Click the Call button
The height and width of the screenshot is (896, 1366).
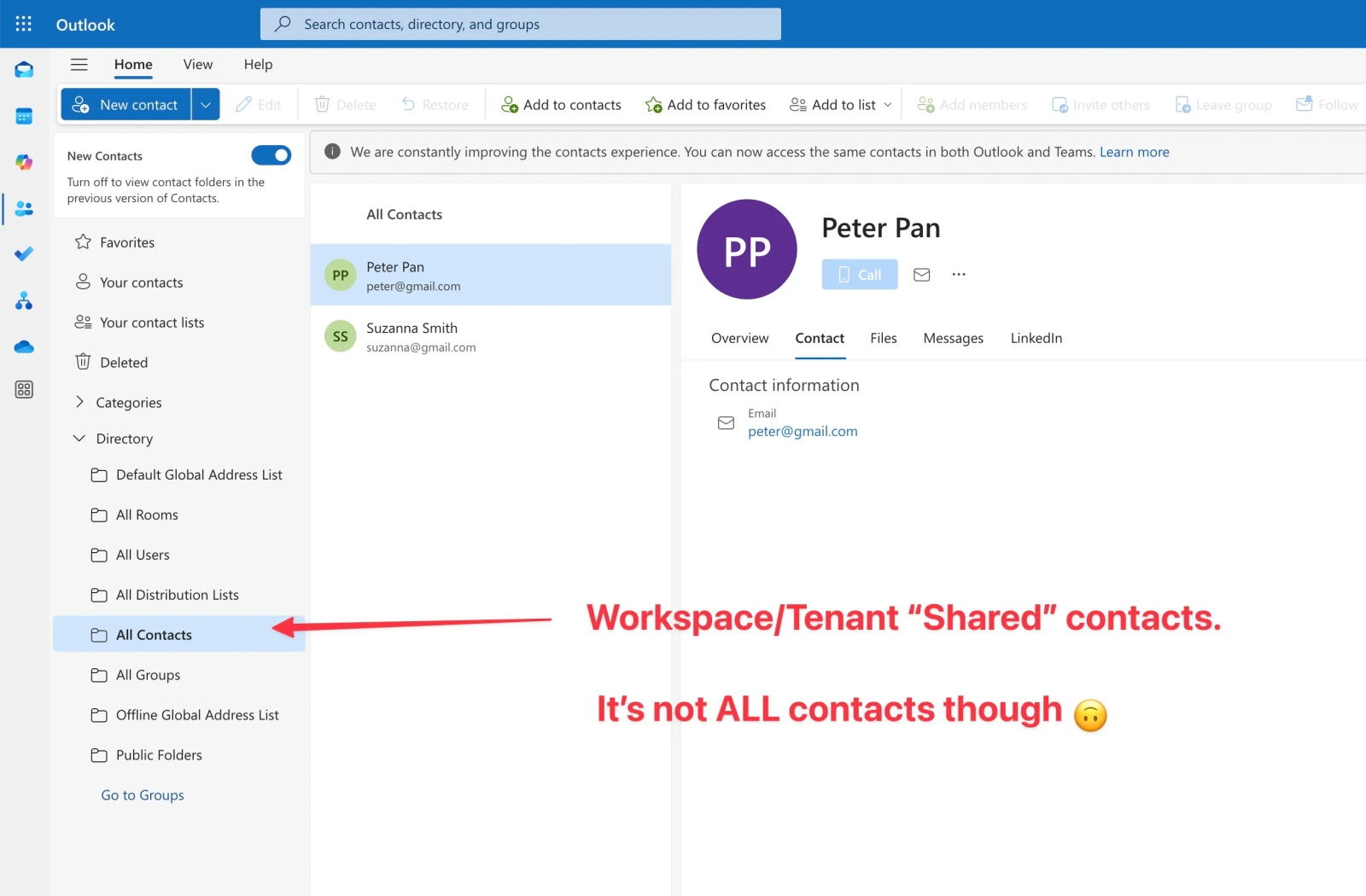point(860,275)
